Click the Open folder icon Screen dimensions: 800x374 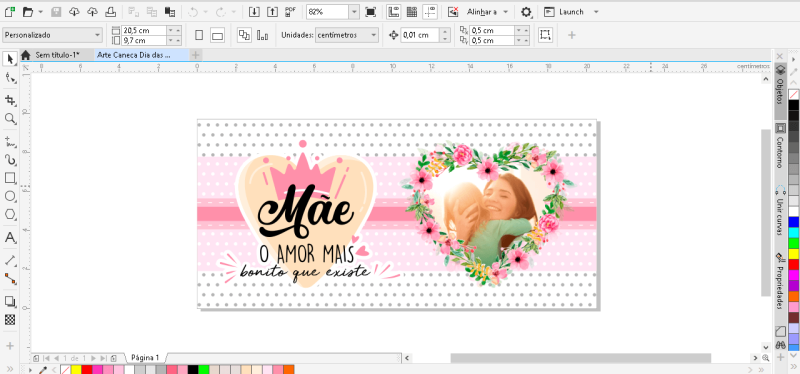point(28,11)
